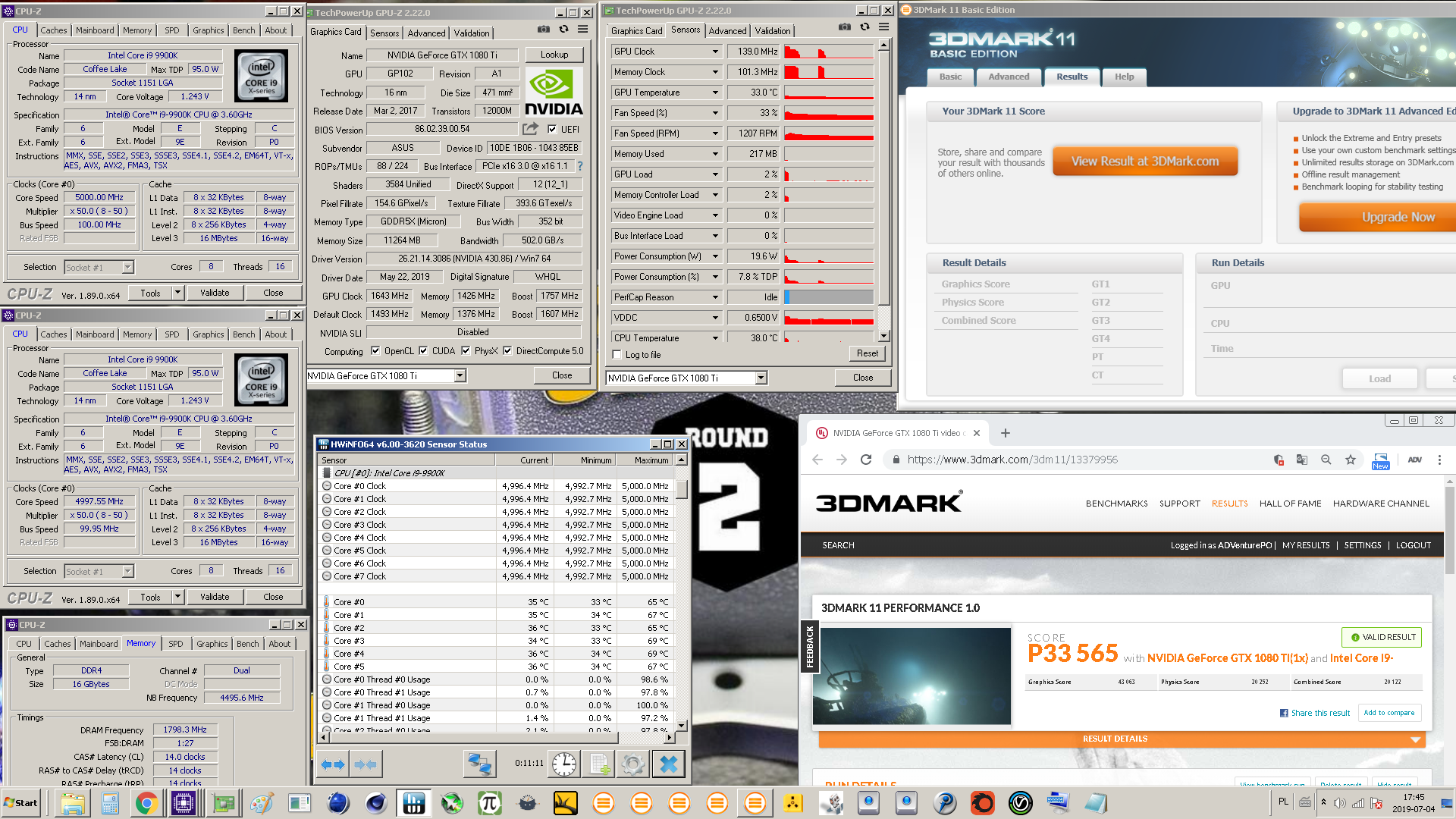Open hamburger menu in GPU-Z Sensors window
This screenshot has height=819, width=1456.
[883, 27]
